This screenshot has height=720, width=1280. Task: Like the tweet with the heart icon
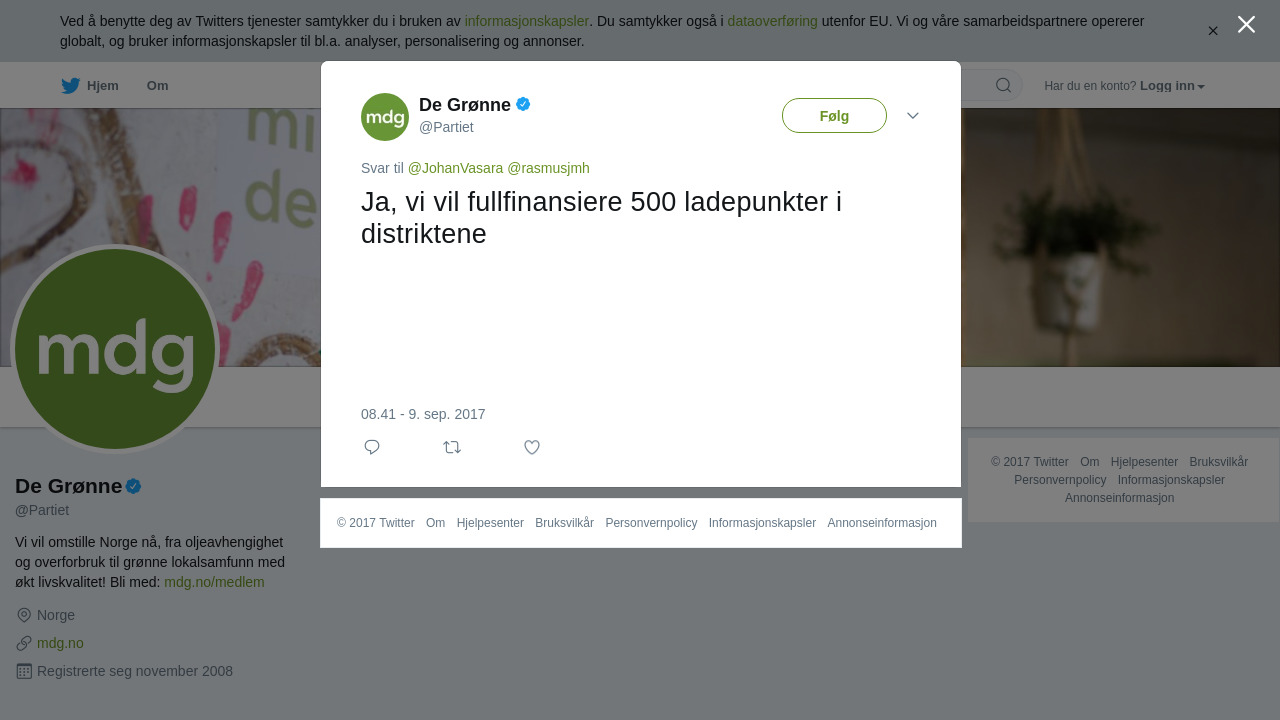(x=532, y=447)
